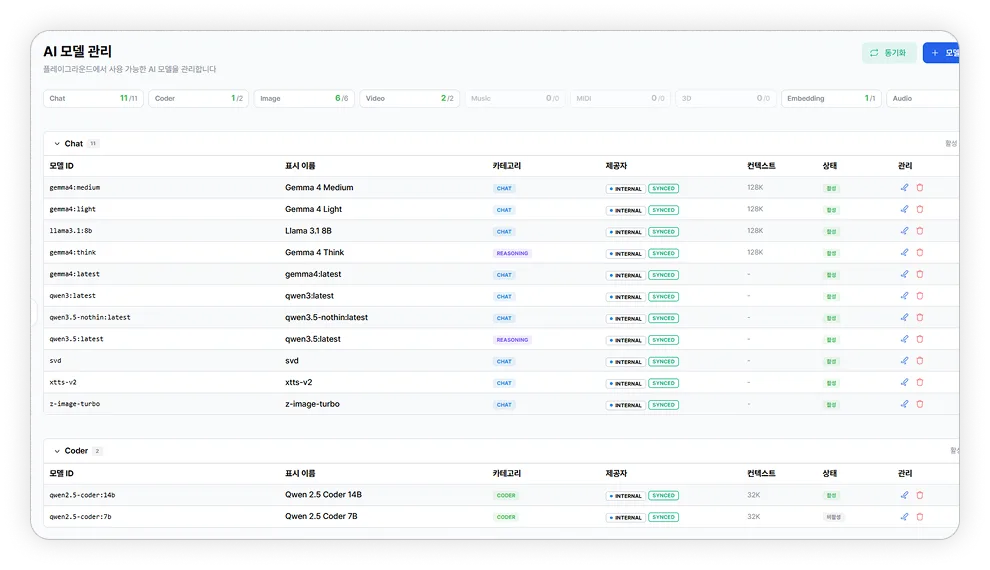Filter by Video category

(409, 98)
